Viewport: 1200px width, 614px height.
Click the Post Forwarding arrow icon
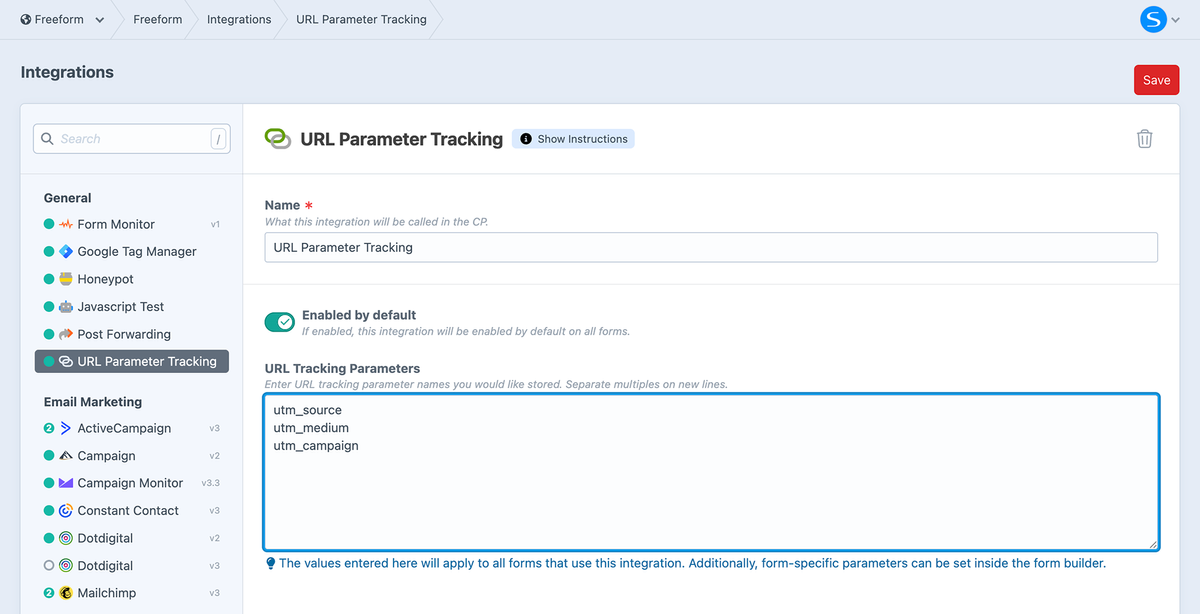coord(66,334)
